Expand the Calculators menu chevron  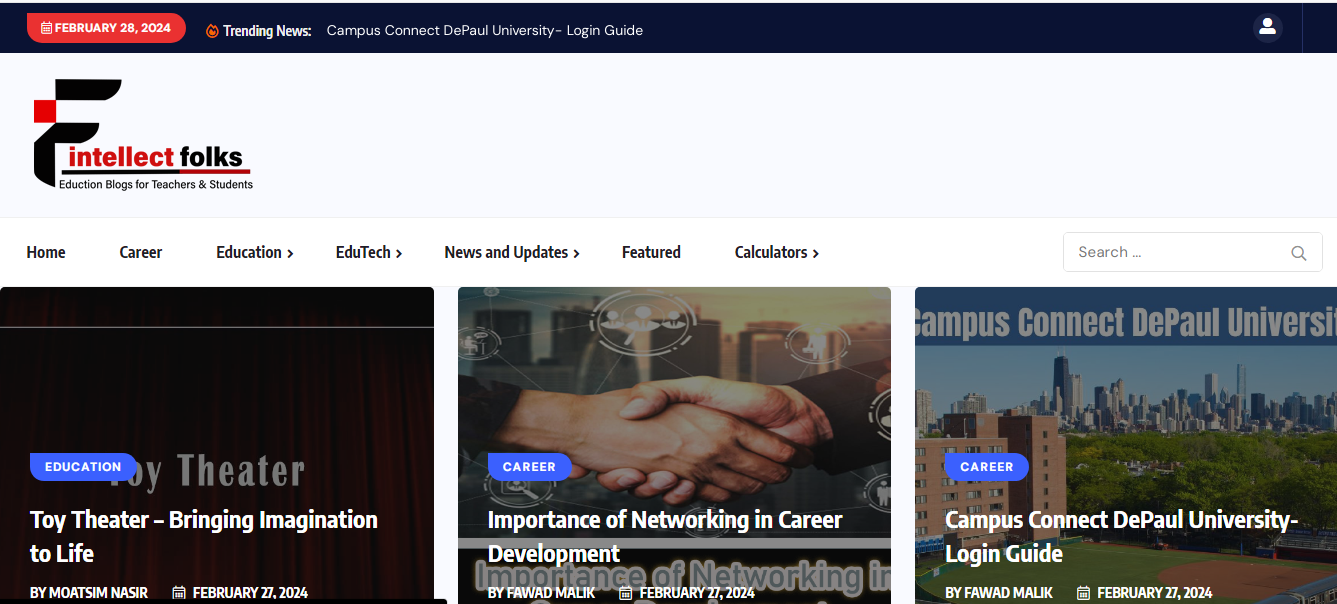815,254
